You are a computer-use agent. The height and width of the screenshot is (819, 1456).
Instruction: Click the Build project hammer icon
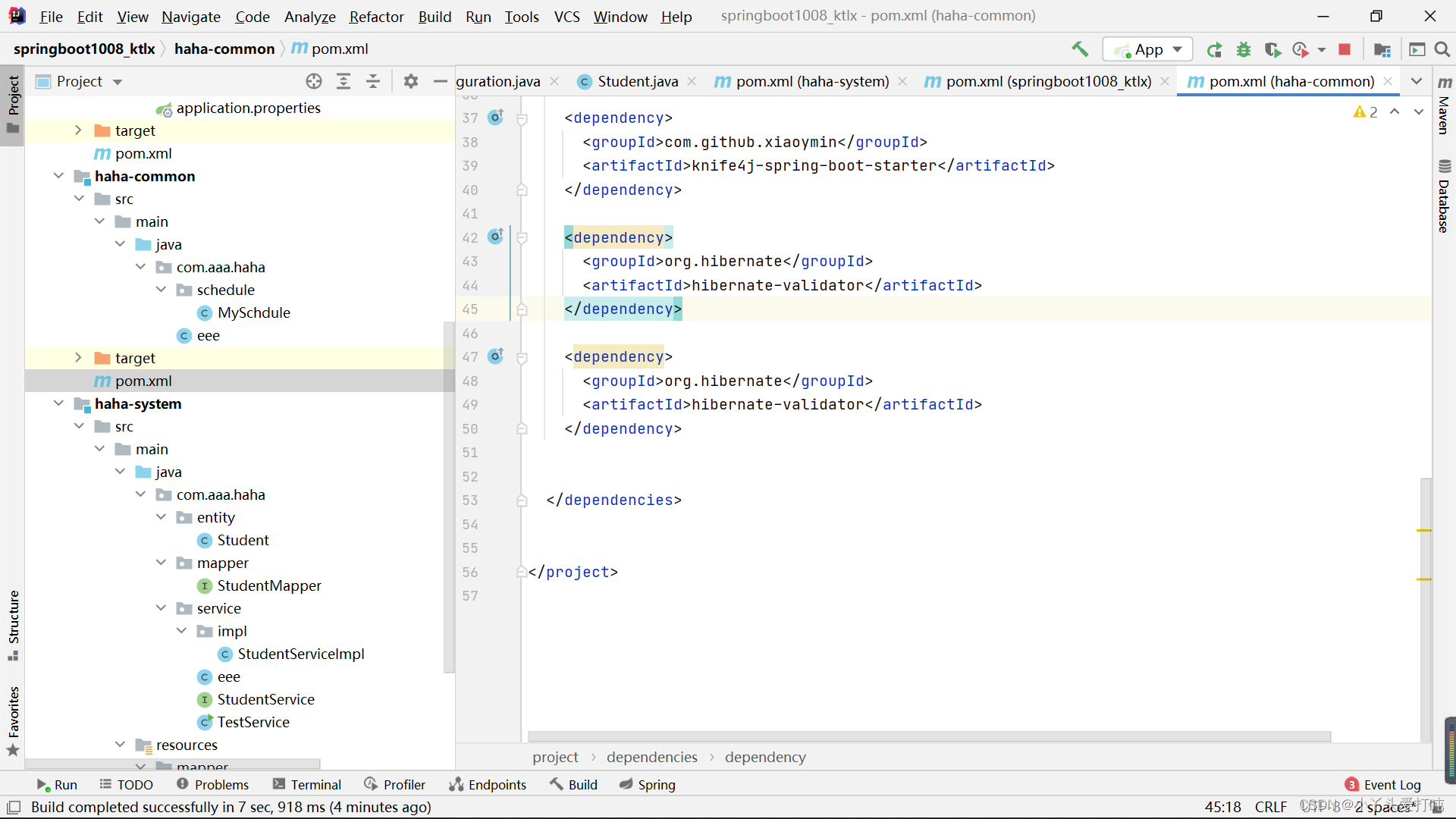(1080, 49)
